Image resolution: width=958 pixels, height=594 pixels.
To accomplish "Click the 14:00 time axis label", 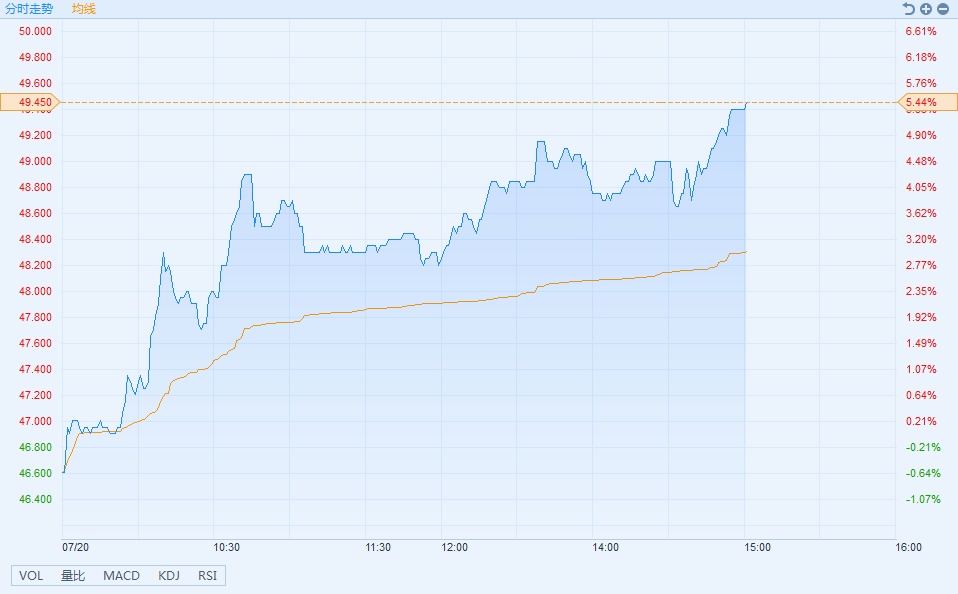I will [605, 547].
